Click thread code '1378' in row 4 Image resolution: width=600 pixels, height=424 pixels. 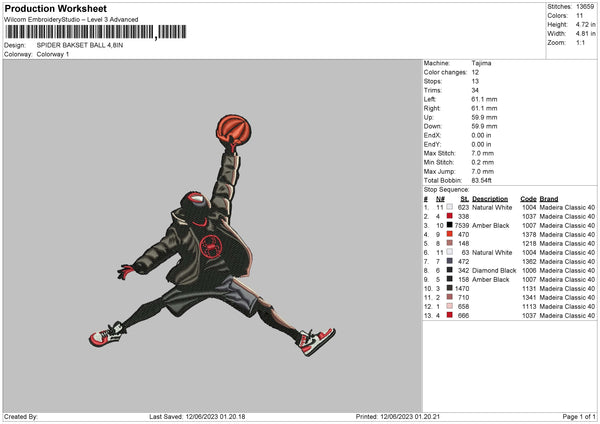[529, 234]
